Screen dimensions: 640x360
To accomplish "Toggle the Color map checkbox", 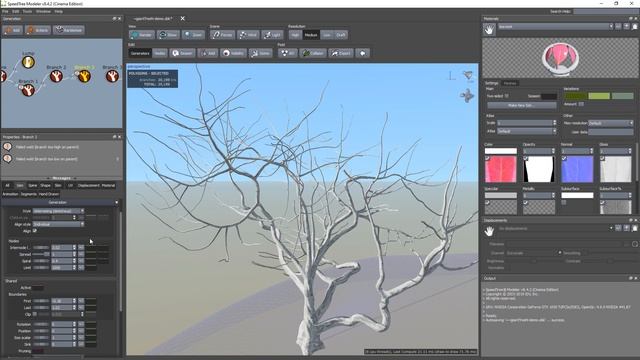I will click(487, 158).
